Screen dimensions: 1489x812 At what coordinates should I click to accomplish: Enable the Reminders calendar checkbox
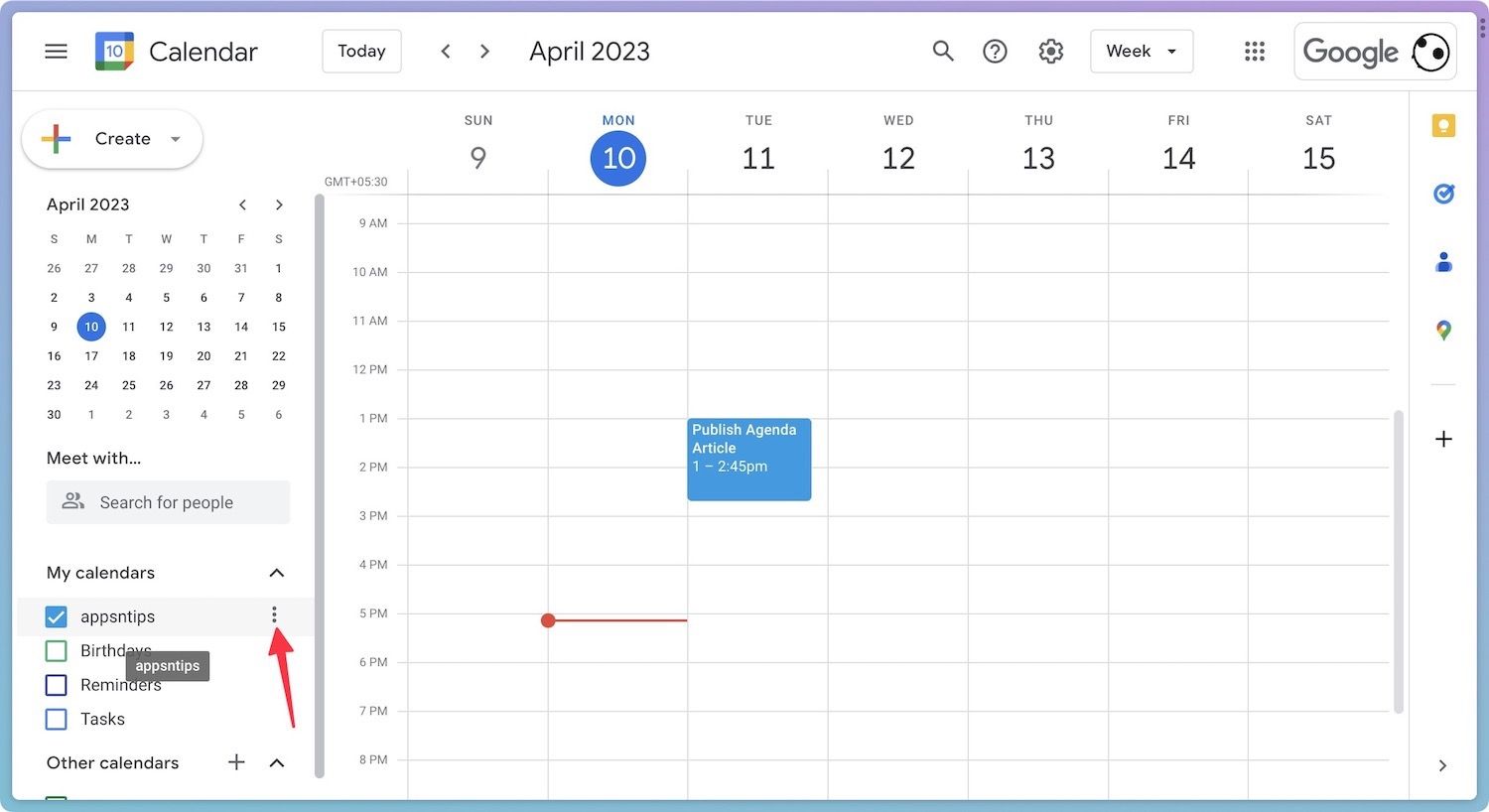point(57,685)
